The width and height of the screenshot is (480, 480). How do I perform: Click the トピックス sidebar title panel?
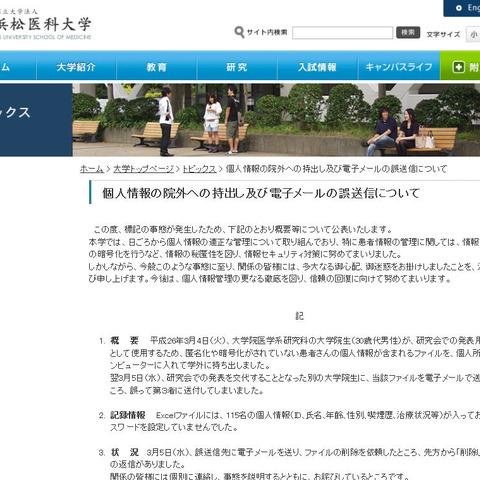click(36, 120)
